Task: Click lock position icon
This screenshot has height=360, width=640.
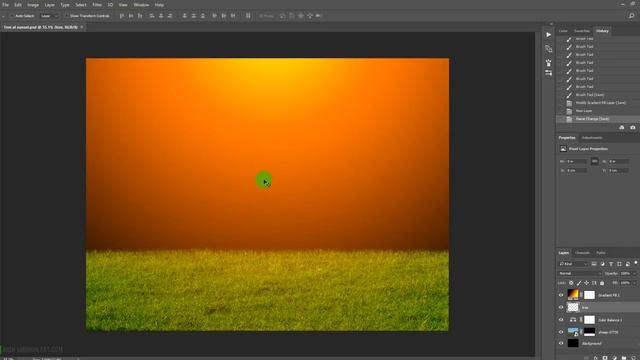Action: 587,283
